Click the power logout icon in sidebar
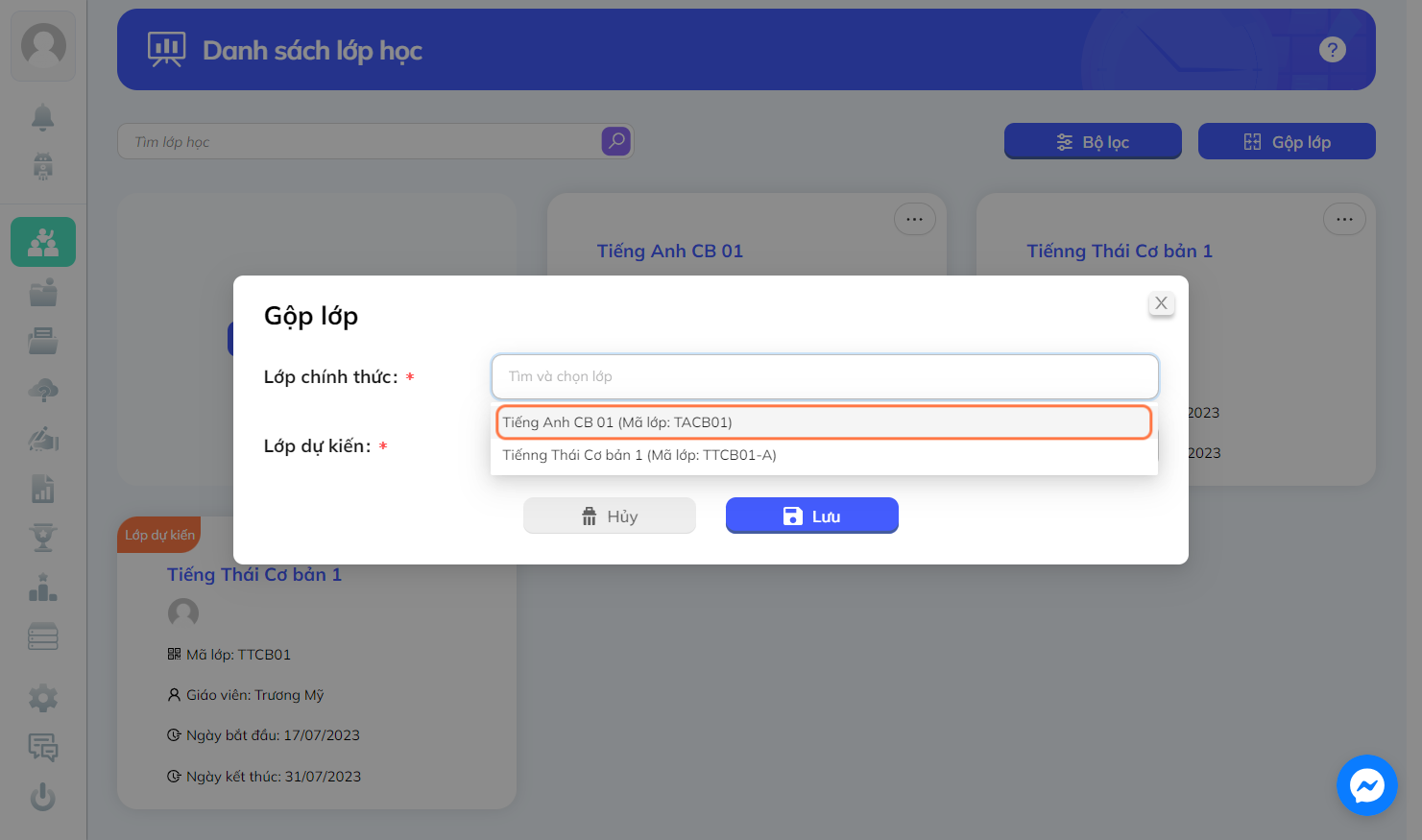This screenshot has width=1422, height=840. 43,797
